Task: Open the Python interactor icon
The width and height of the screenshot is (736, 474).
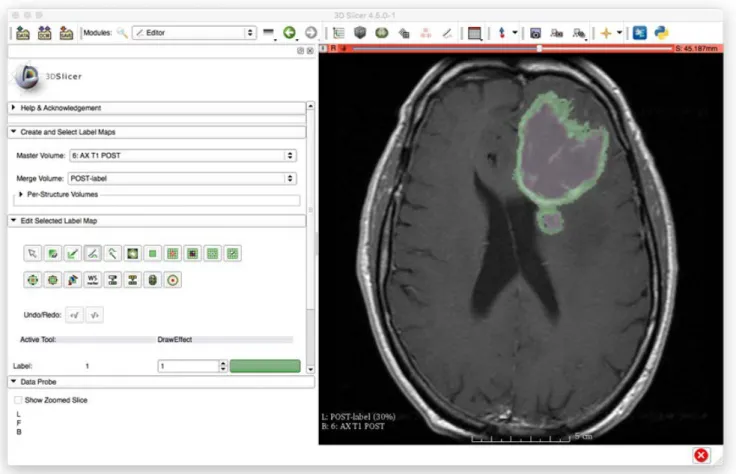Action: point(661,32)
